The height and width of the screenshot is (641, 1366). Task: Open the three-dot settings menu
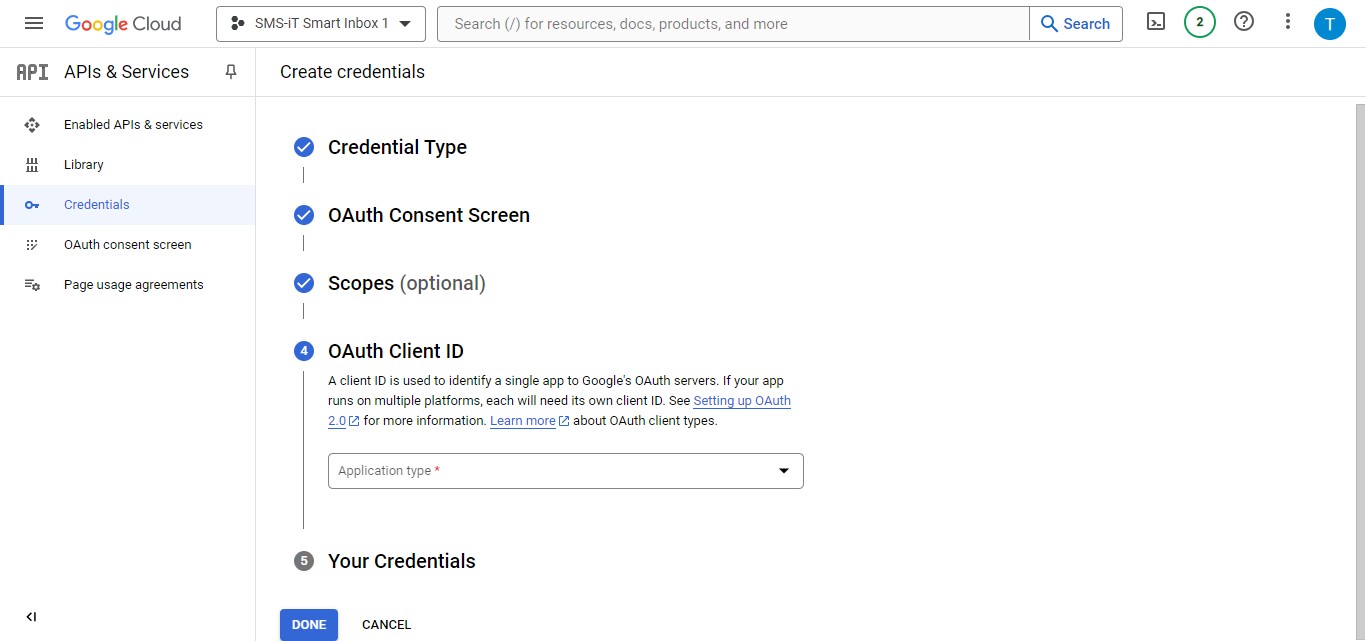pos(1288,22)
